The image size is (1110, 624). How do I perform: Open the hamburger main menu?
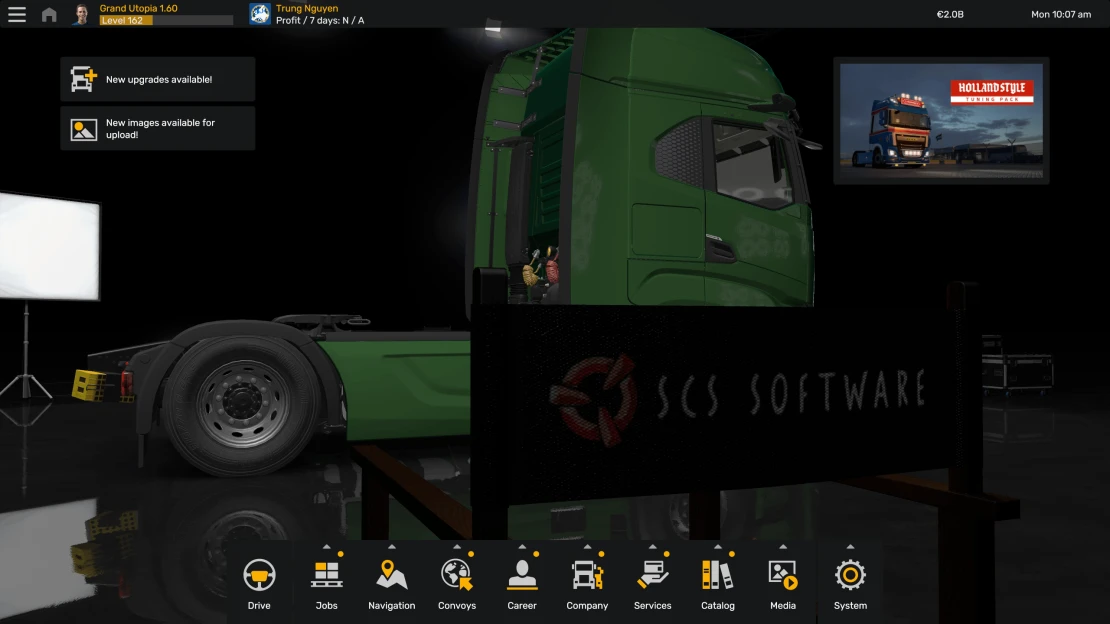[17, 14]
